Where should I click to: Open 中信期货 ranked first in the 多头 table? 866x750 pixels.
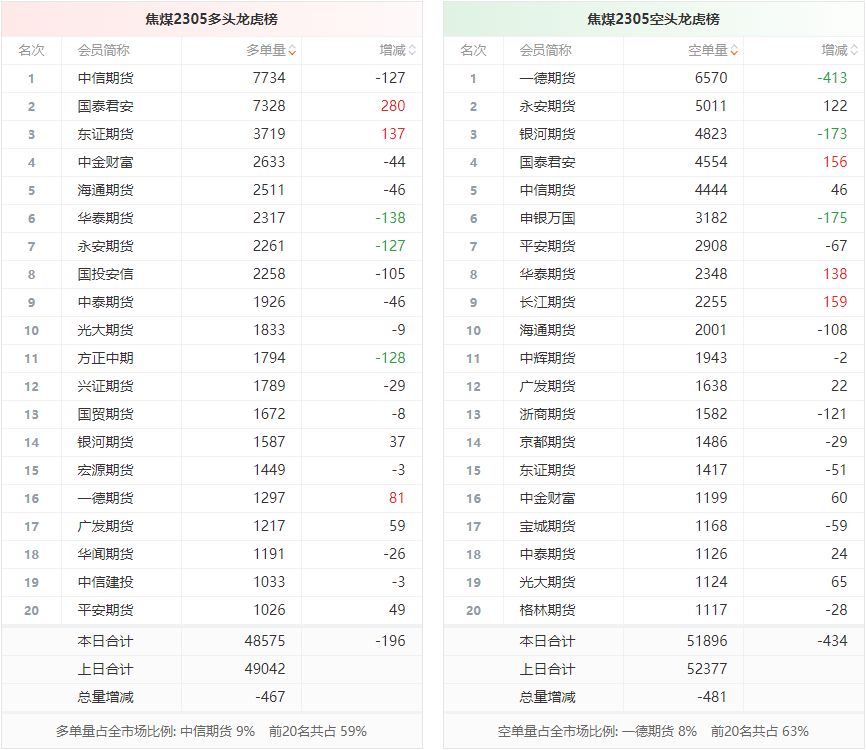105,78
